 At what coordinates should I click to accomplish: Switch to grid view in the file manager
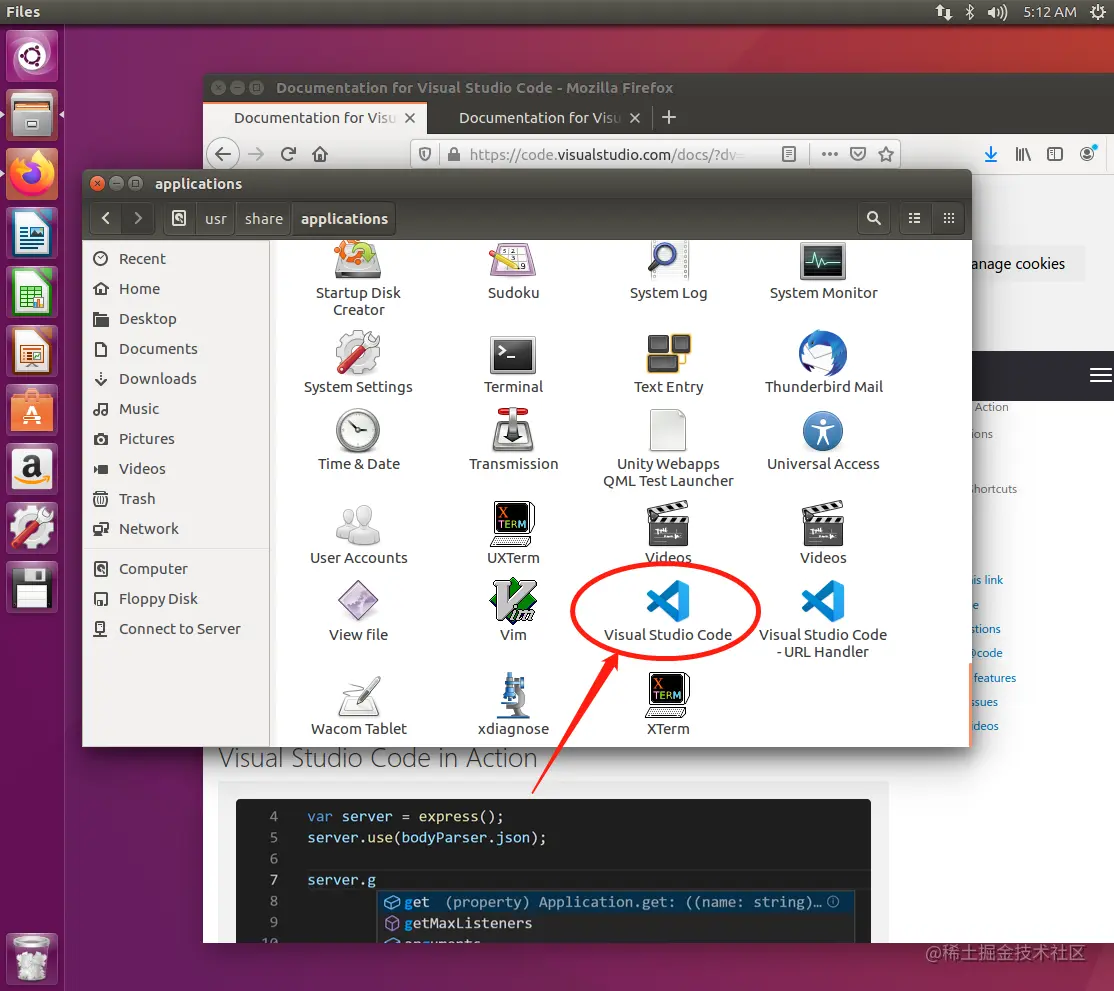[948, 218]
